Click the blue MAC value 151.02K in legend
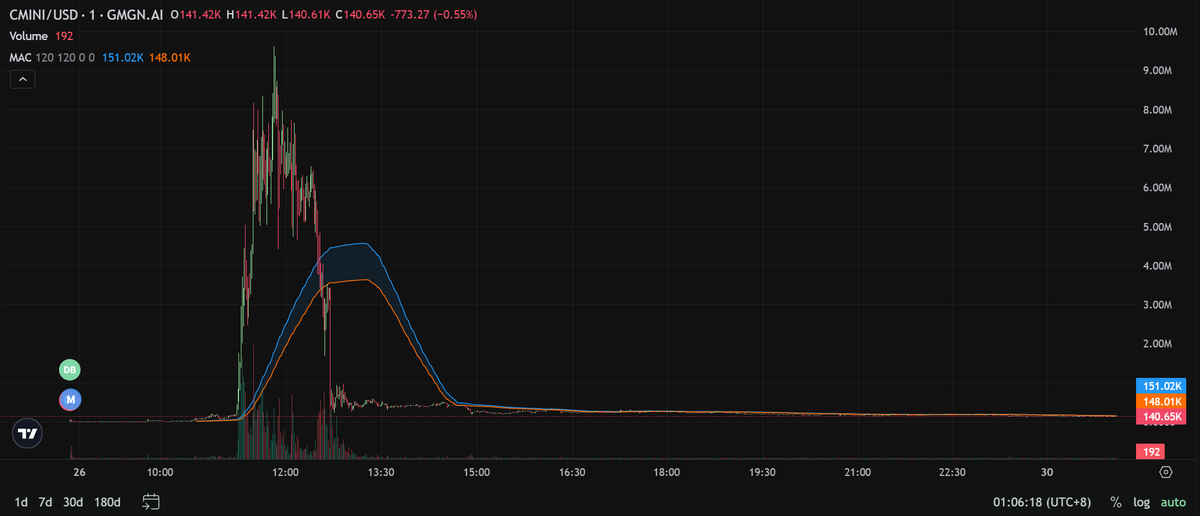 tap(122, 58)
